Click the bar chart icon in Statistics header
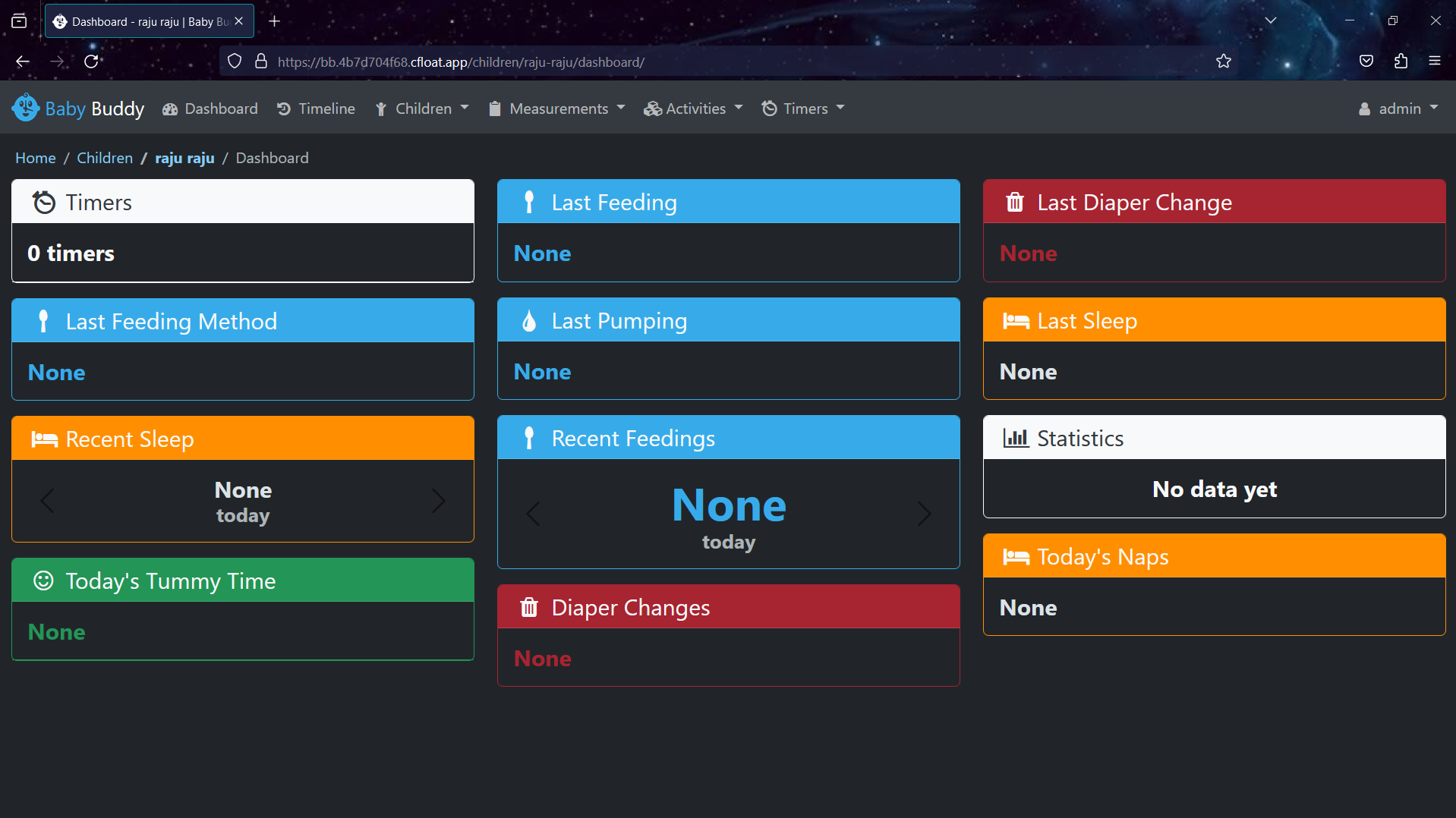The image size is (1456, 818). tap(1015, 438)
